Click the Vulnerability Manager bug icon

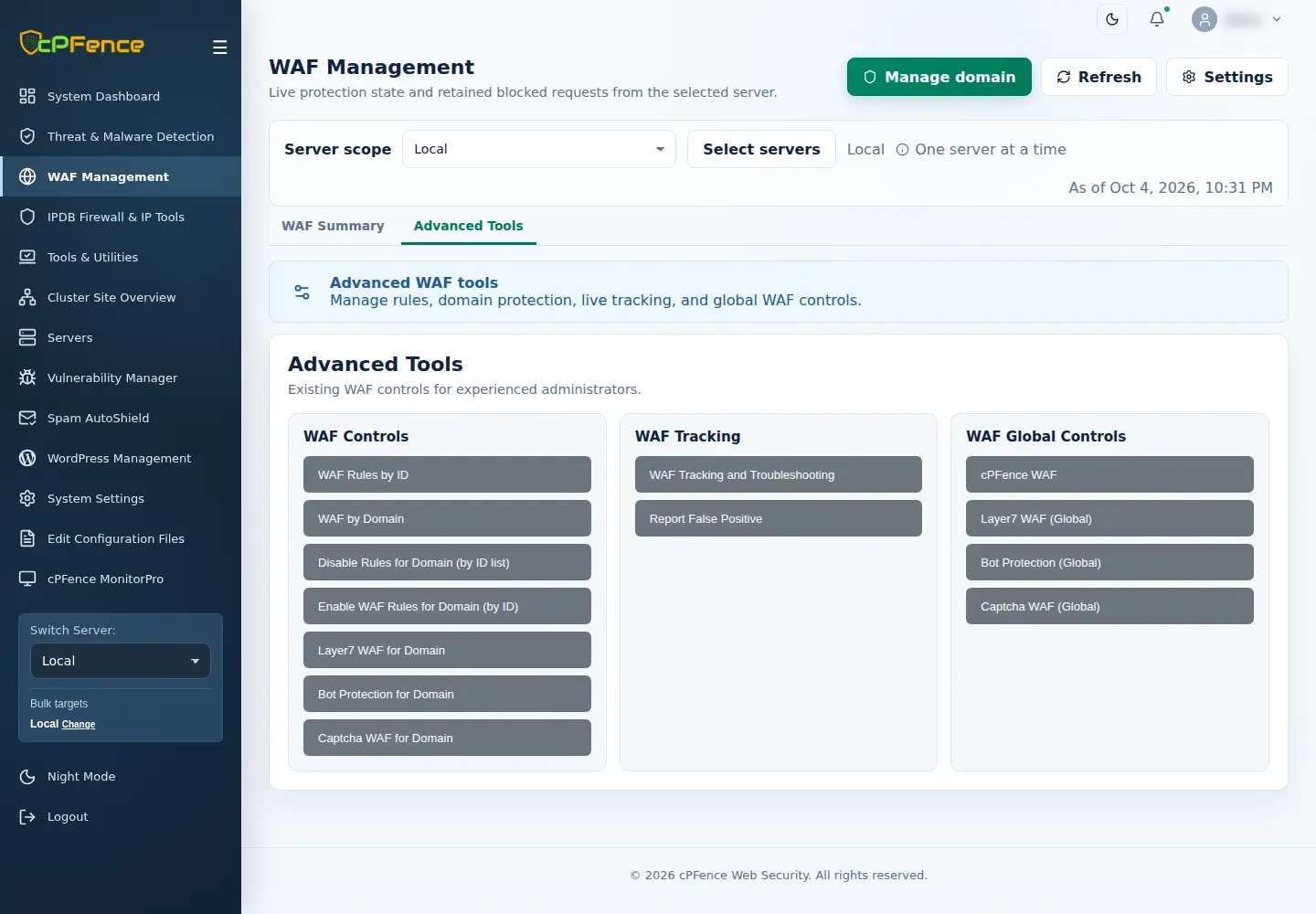[27, 377]
